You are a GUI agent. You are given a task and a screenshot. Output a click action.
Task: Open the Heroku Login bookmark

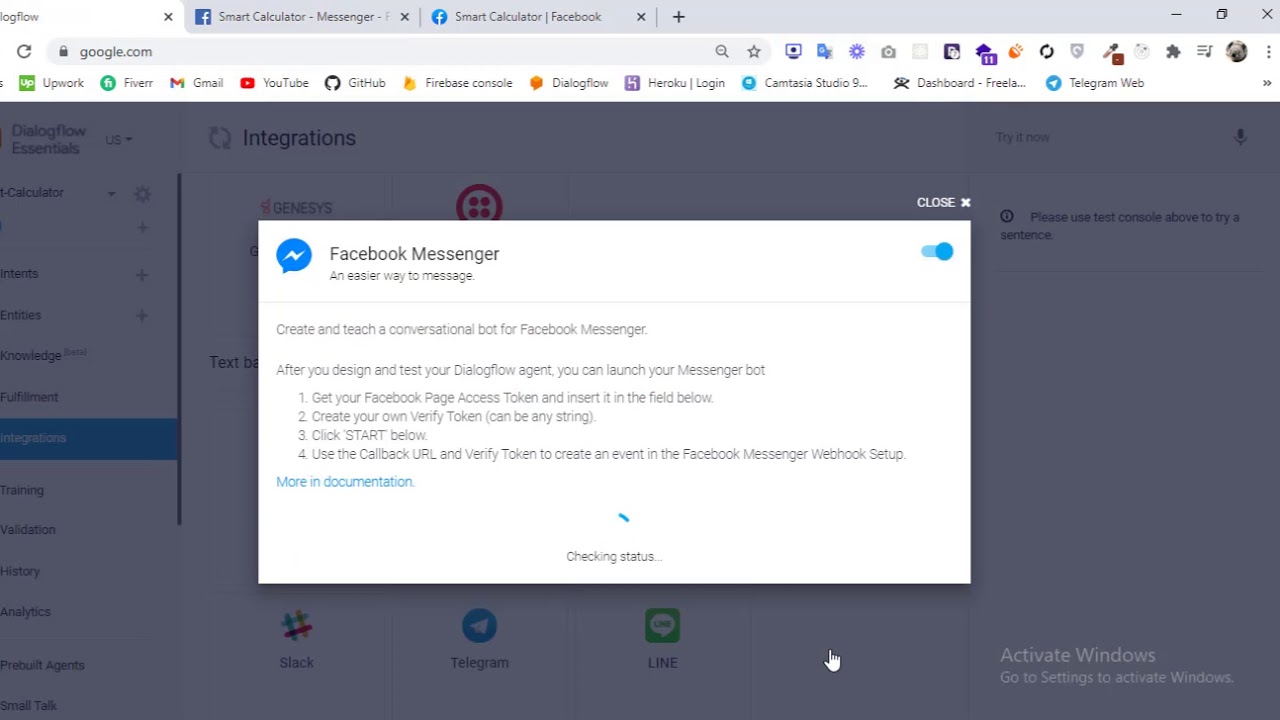[x=675, y=83]
